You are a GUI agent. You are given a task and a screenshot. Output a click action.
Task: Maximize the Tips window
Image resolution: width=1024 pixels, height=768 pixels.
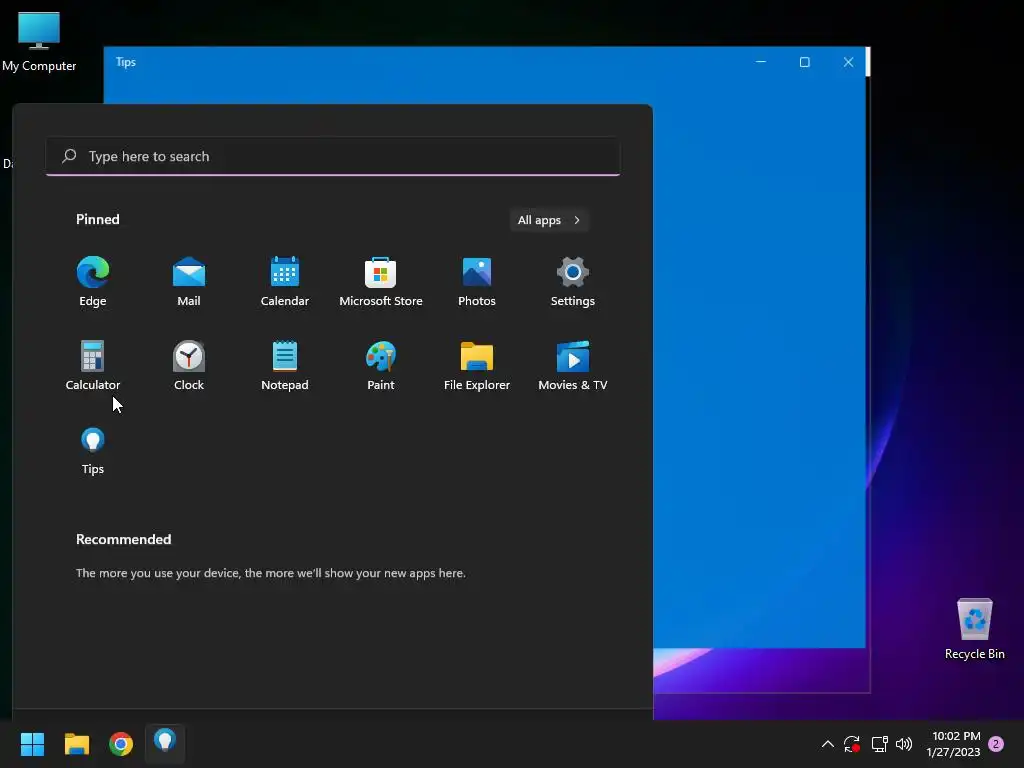805,62
